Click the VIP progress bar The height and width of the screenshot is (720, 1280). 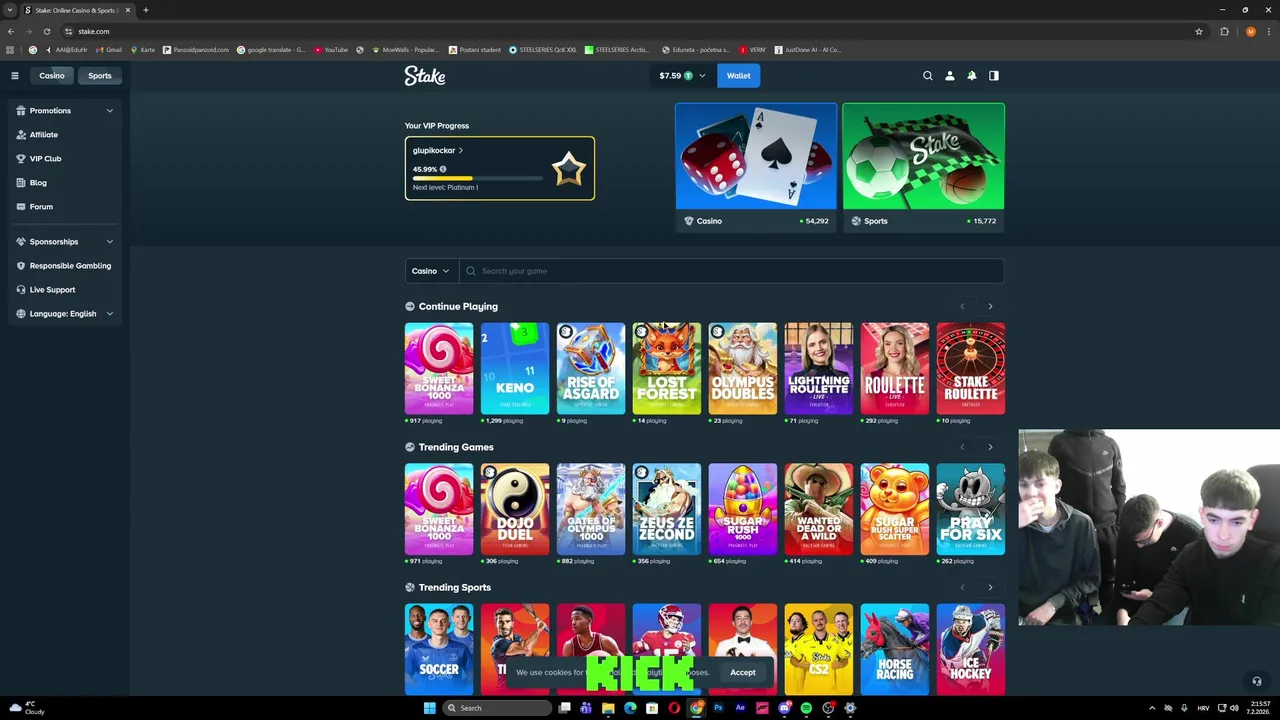478,179
